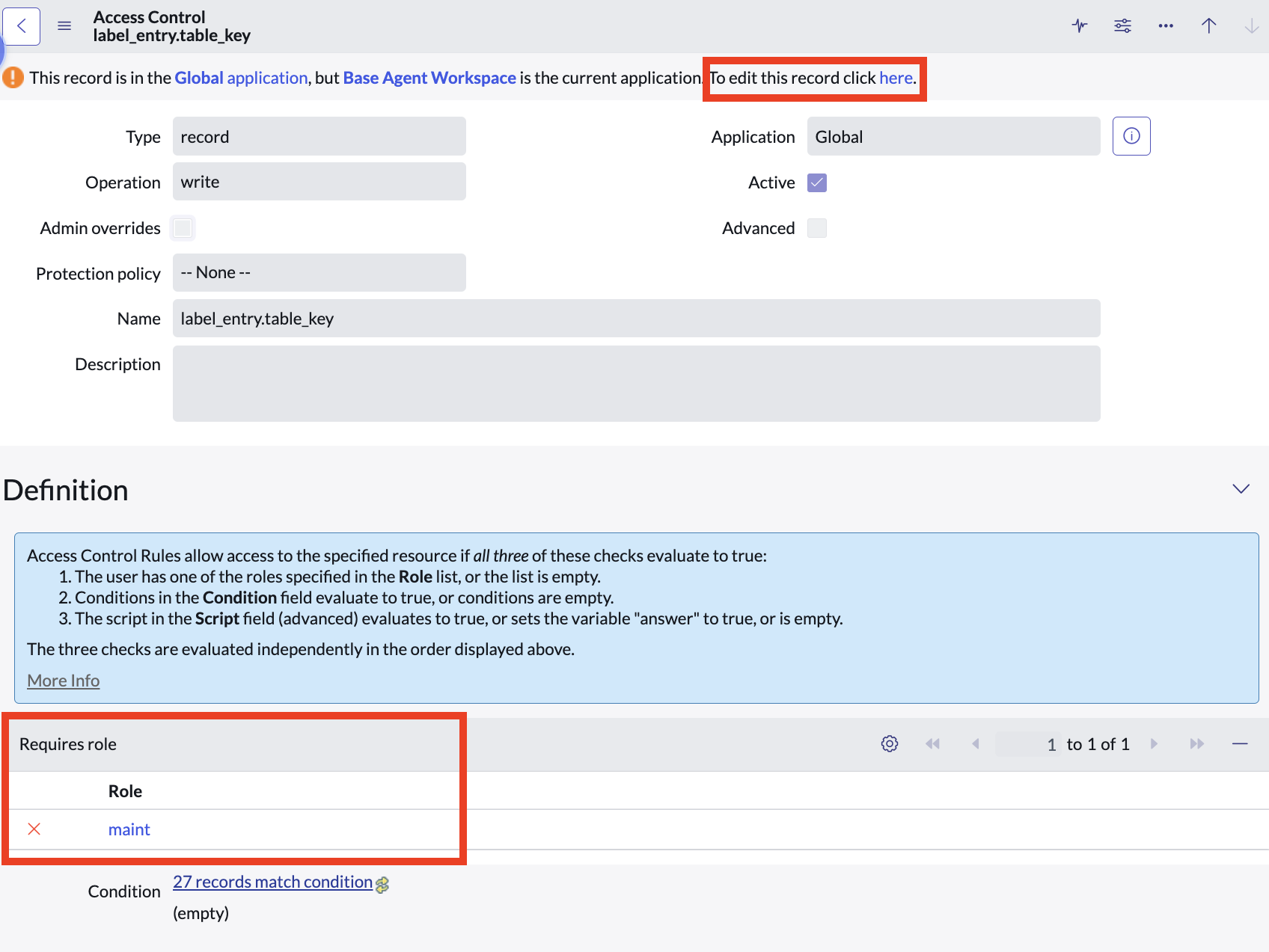1269x952 pixels.
Task: Open the more options ellipsis menu
Action: click(x=1166, y=26)
